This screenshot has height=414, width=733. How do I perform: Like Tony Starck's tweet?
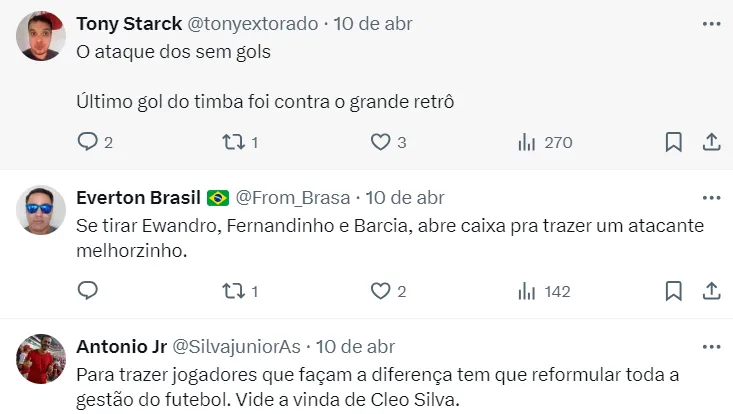pyautogui.click(x=380, y=142)
